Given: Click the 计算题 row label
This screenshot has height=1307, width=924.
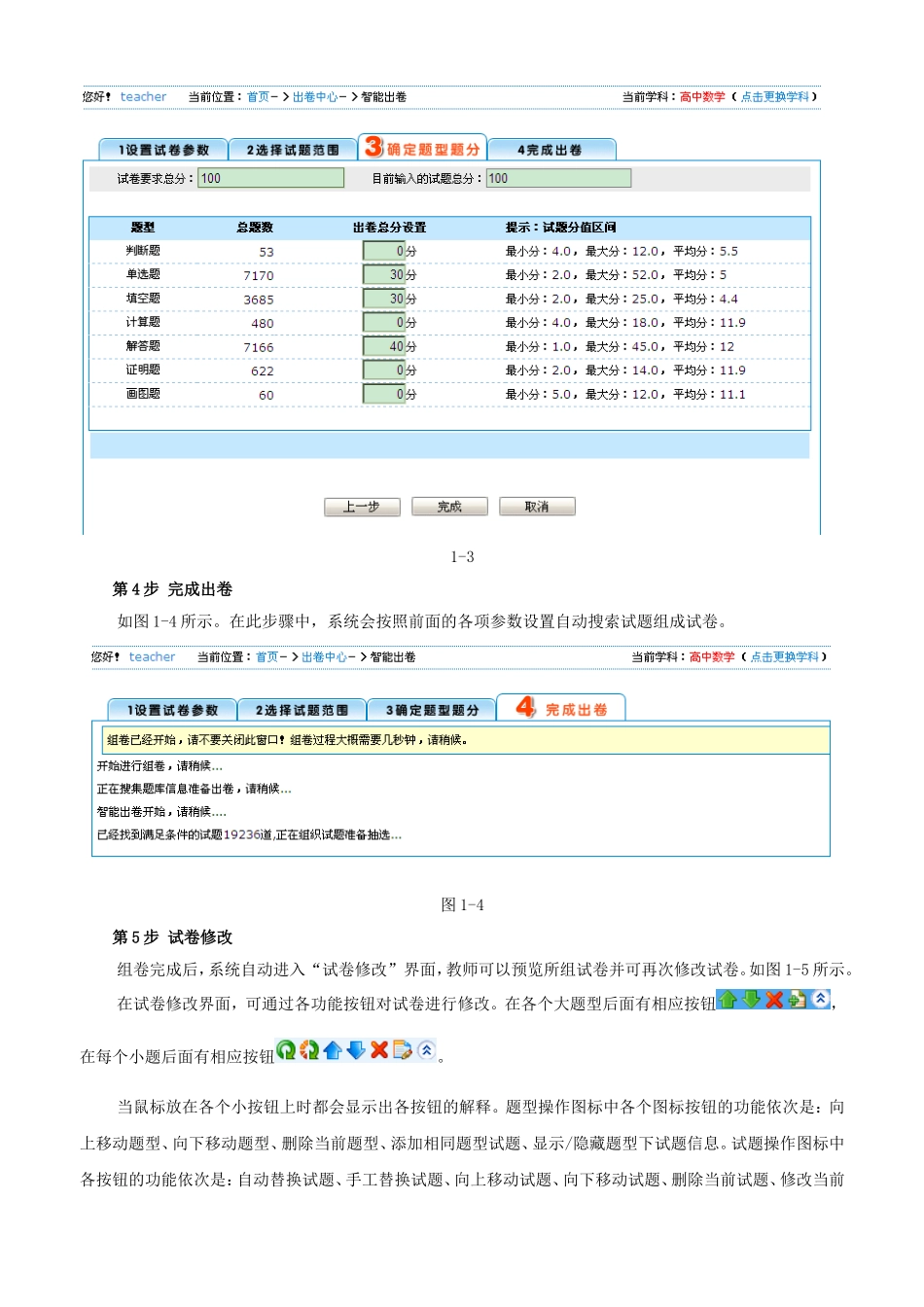Looking at the screenshot, I should coord(143,322).
